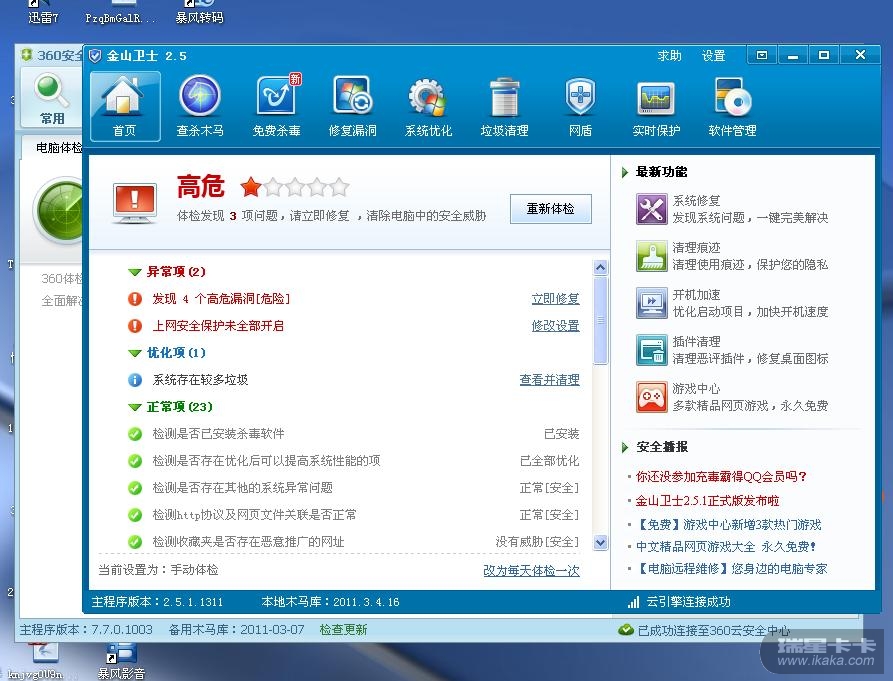
Task: Expand the 最新功能 panel arrow
Action: tap(625, 172)
